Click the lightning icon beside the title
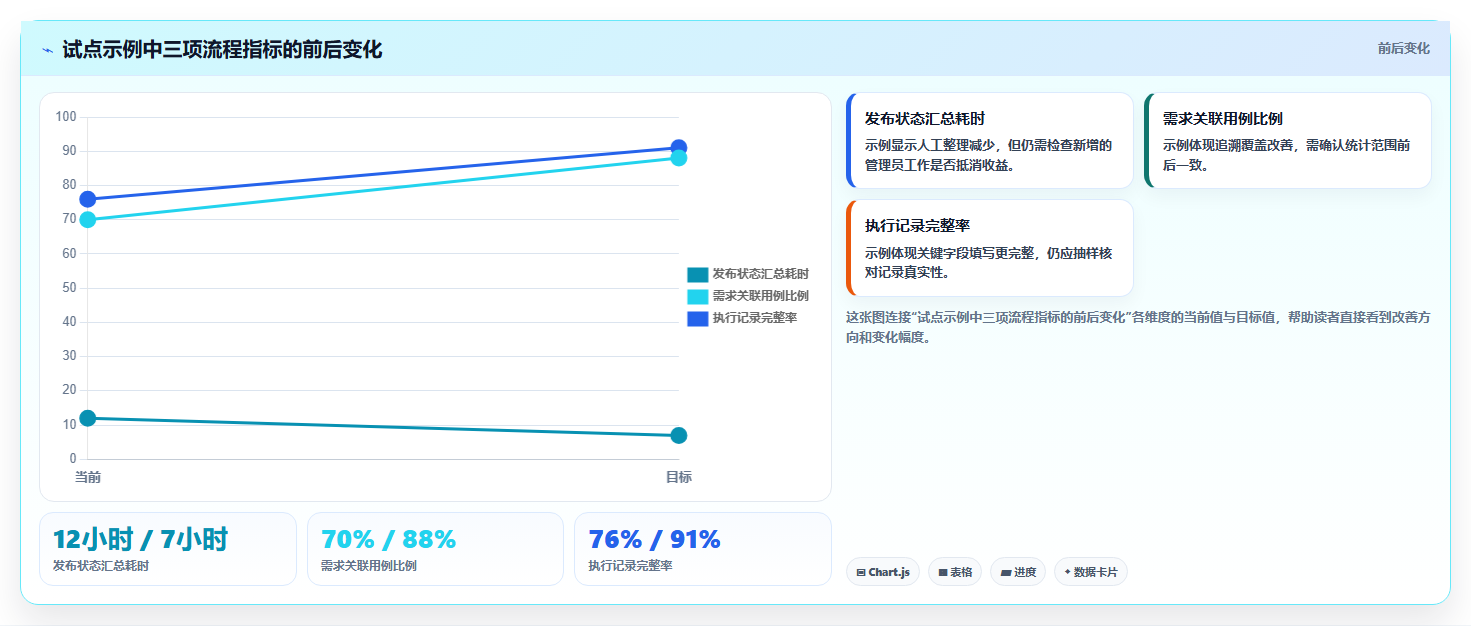The height and width of the screenshot is (626, 1471). tap(47, 50)
